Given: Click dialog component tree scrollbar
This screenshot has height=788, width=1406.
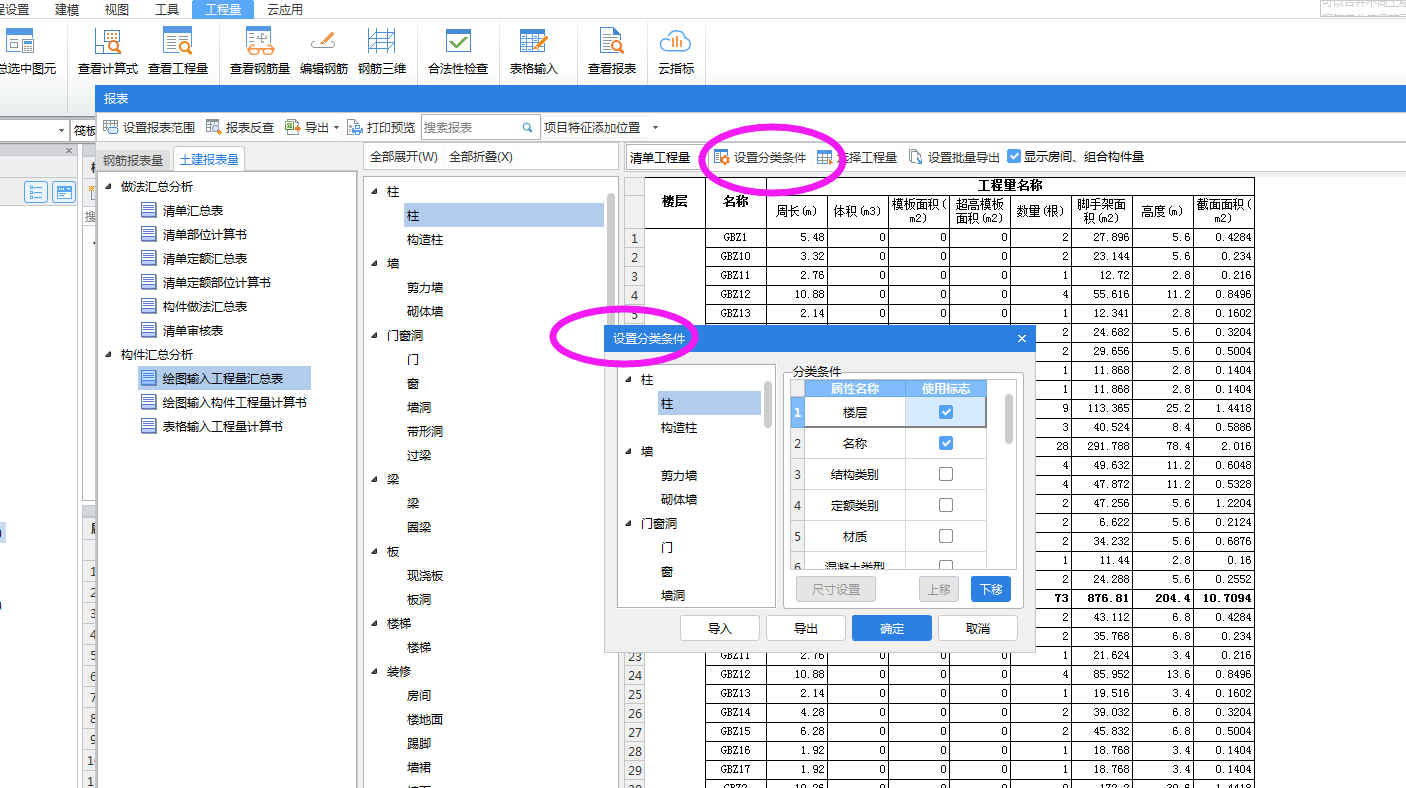Looking at the screenshot, I should click(x=768, y=404).
